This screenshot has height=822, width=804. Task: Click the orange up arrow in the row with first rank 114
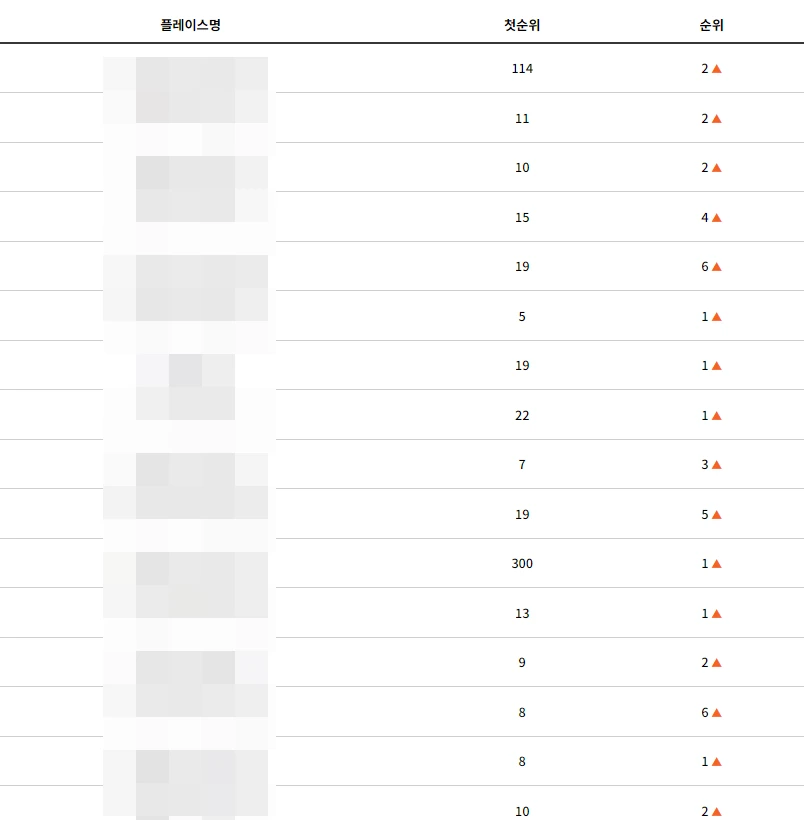pyautogui.click(x=716, y=69)
